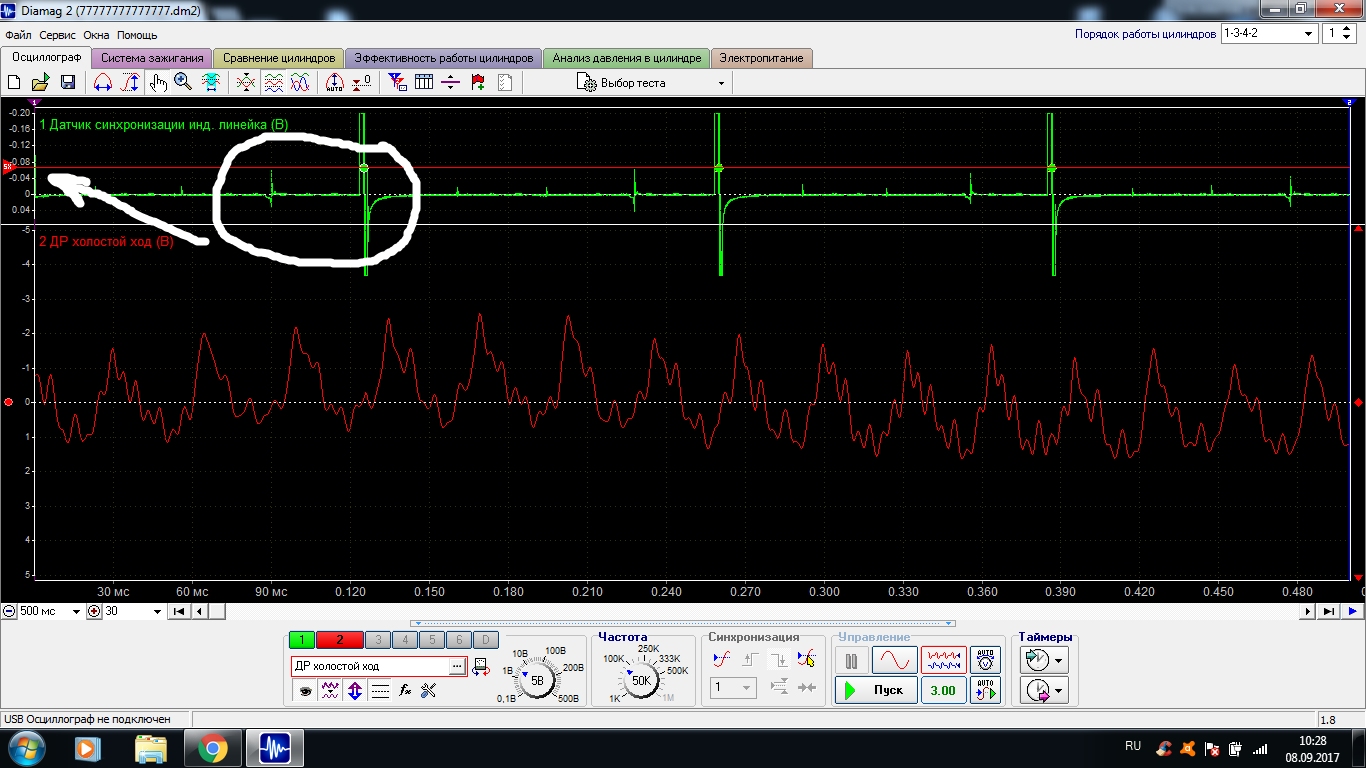Open the sync channel dropdown showing 1

coord(733,688)
